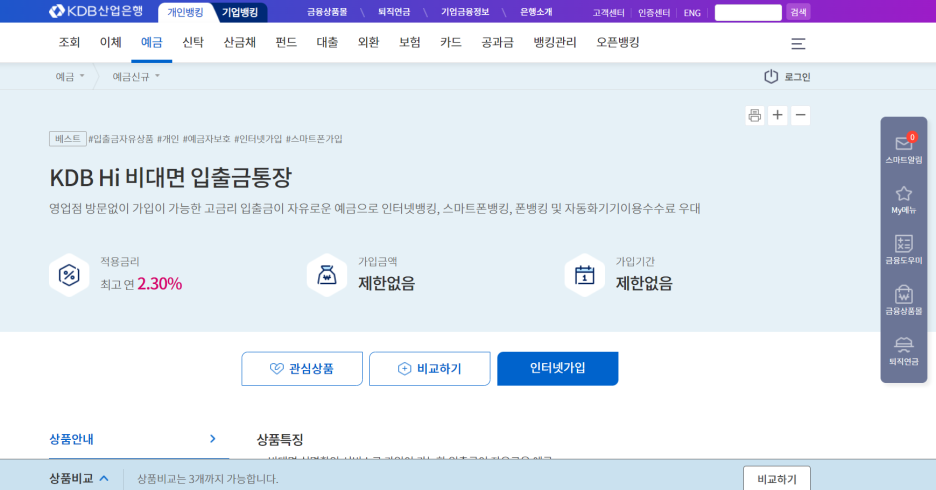Screen dimensions: 936x490
Task: Go to 금융상품몰 top link
Action: click(327, 12)
